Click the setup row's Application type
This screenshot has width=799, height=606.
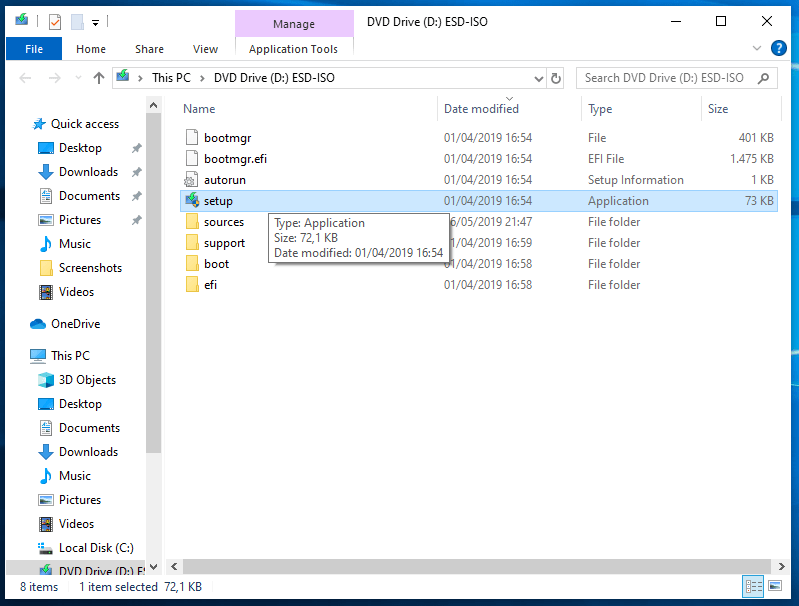point(618,201)
